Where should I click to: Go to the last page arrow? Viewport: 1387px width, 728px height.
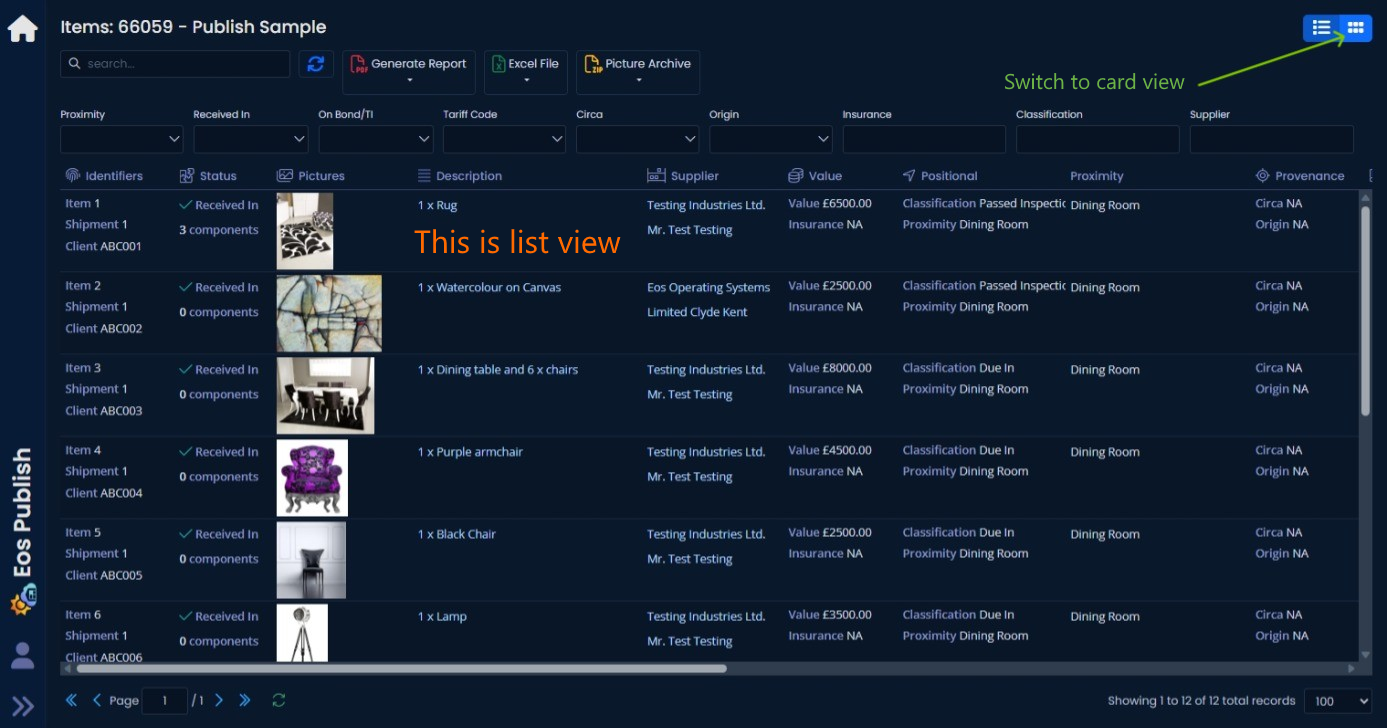coord(245,701)
